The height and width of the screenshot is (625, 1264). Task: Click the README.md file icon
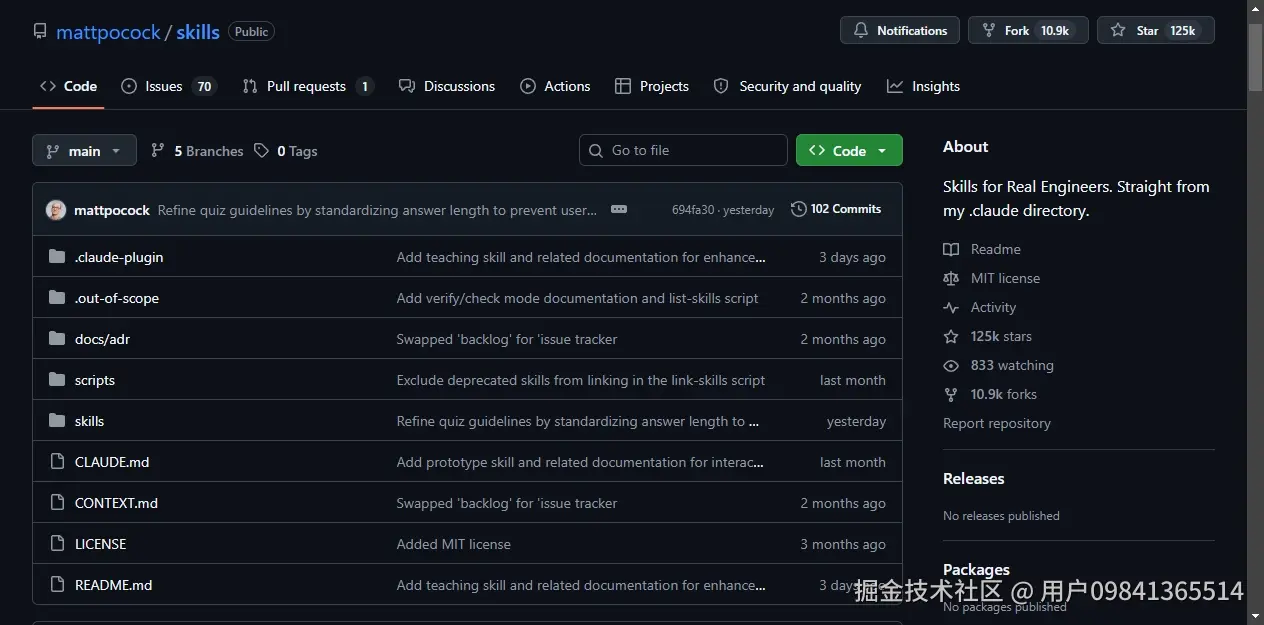[x=57, y=585]
